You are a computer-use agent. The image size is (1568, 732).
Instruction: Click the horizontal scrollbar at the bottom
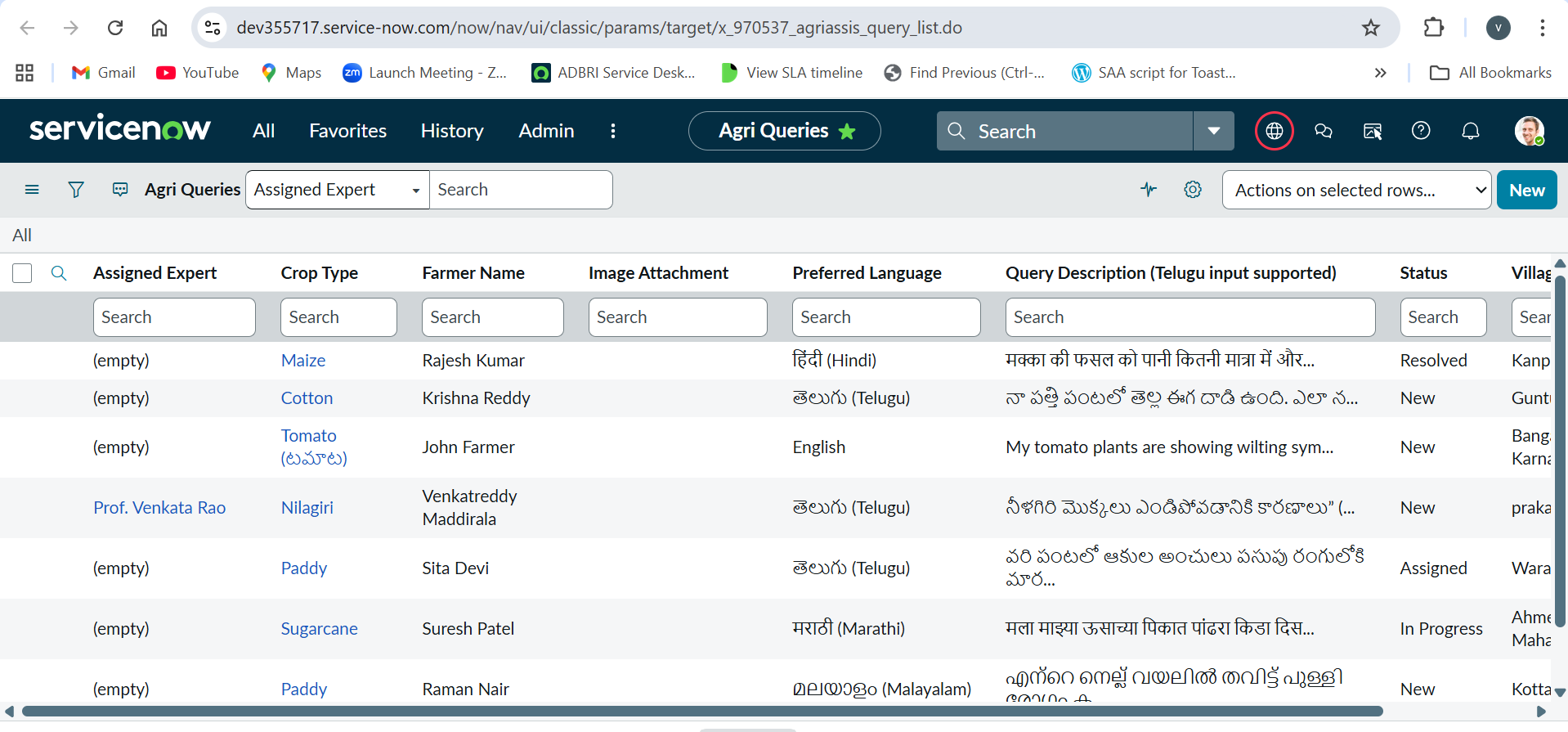point(703,712)
